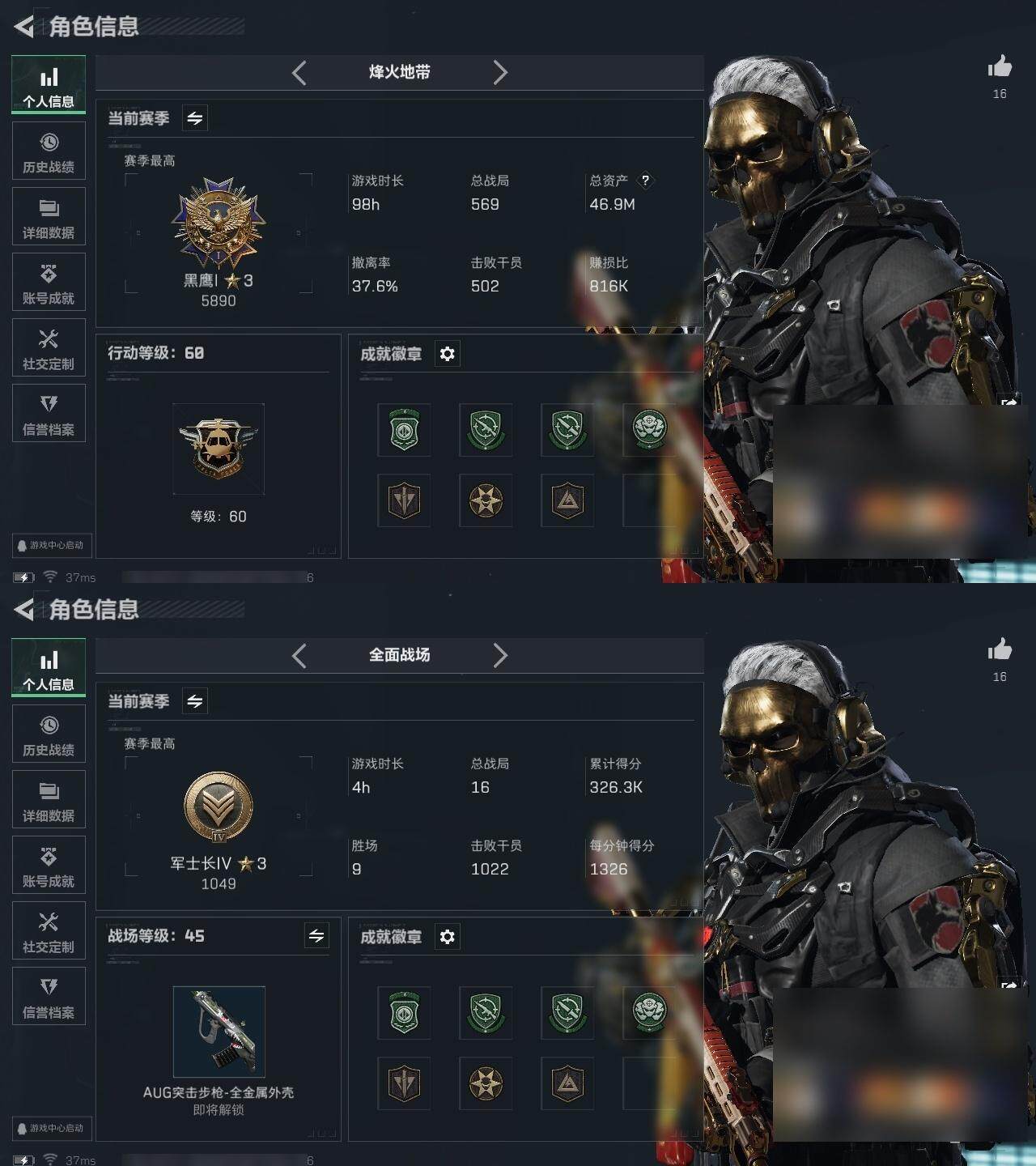Toggle the season swap next to 当前赛季 above 军士长IV
This screenshot has height=1166, width=1036.
click(195, 701)
